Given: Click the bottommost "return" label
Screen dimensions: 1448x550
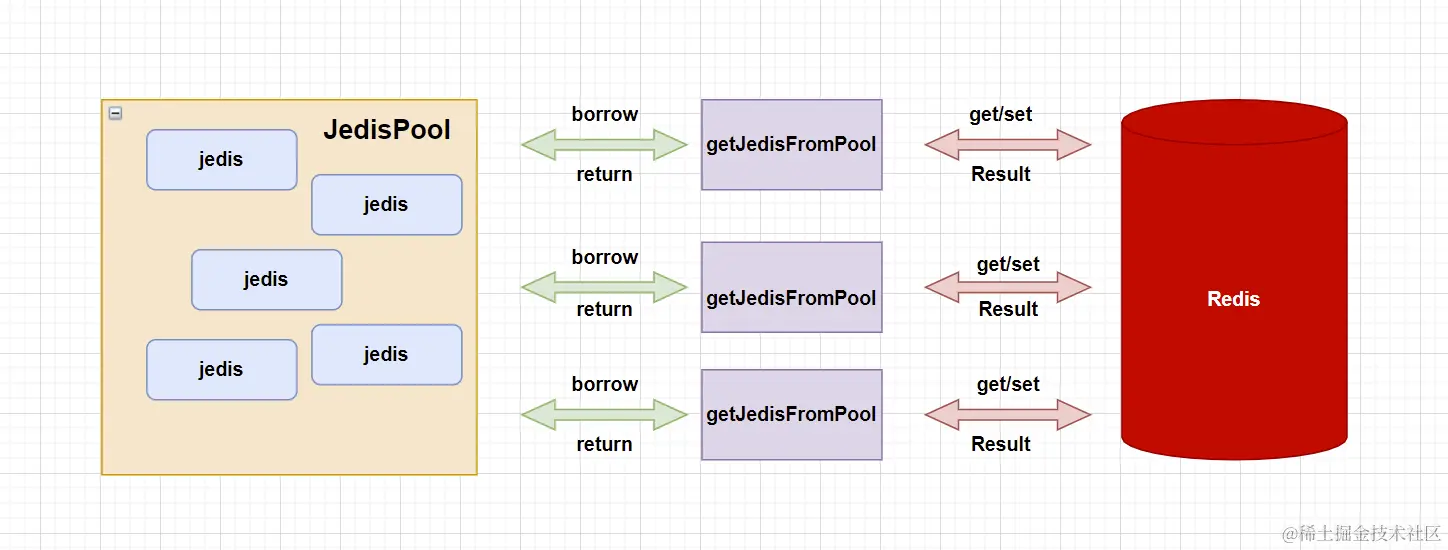Looking at the screenshot, I should click(605, 444).
